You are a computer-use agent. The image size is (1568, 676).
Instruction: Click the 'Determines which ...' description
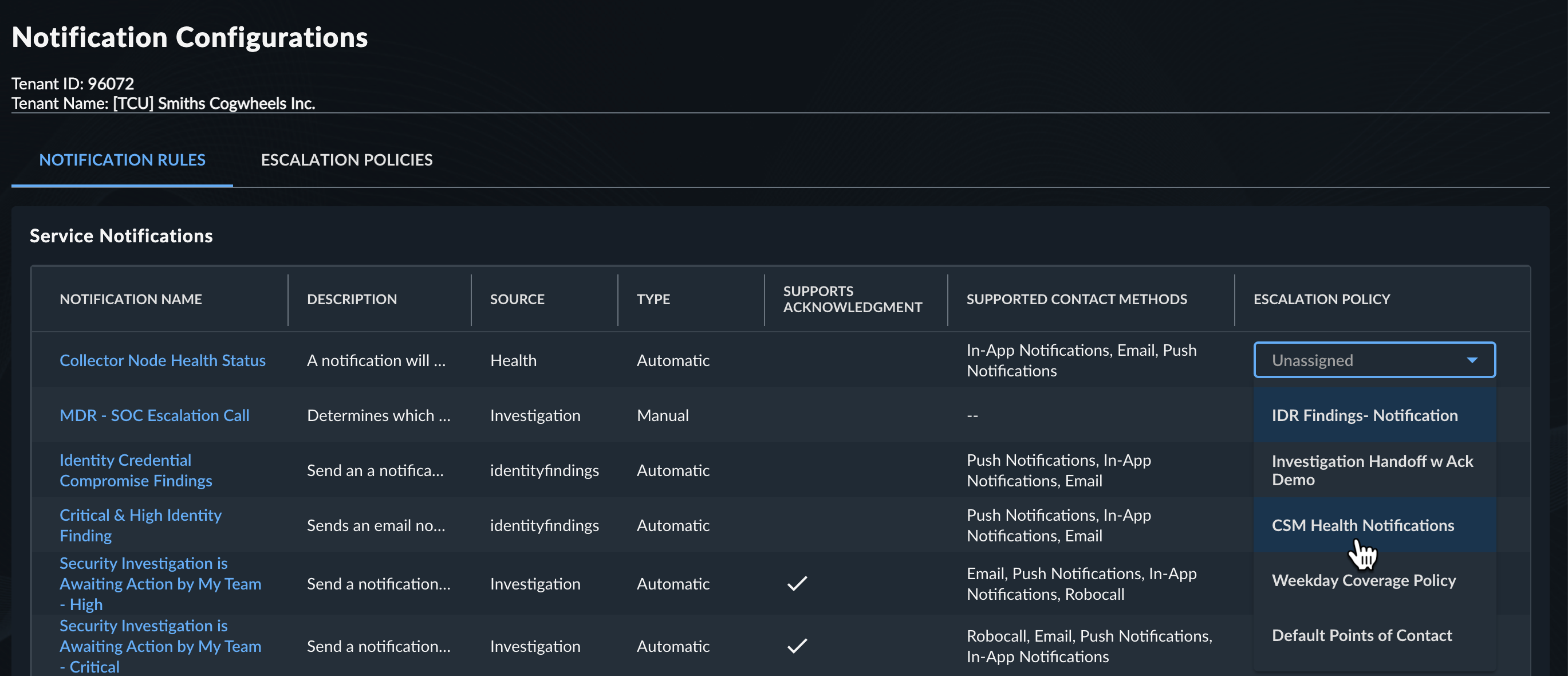pyautogui.click(x=379, y=415)
